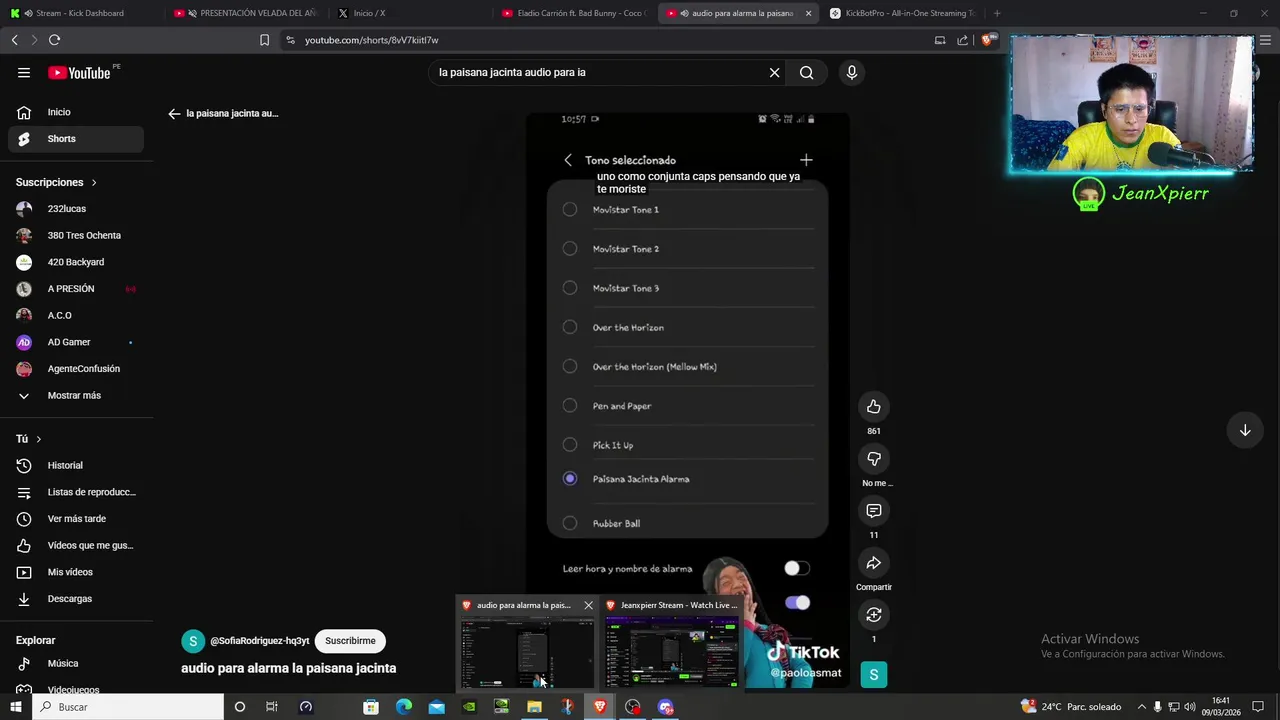Viewport: 1280px width, 720px height.
Task: Go back in the browser
Action: click(x=14, y=40)
